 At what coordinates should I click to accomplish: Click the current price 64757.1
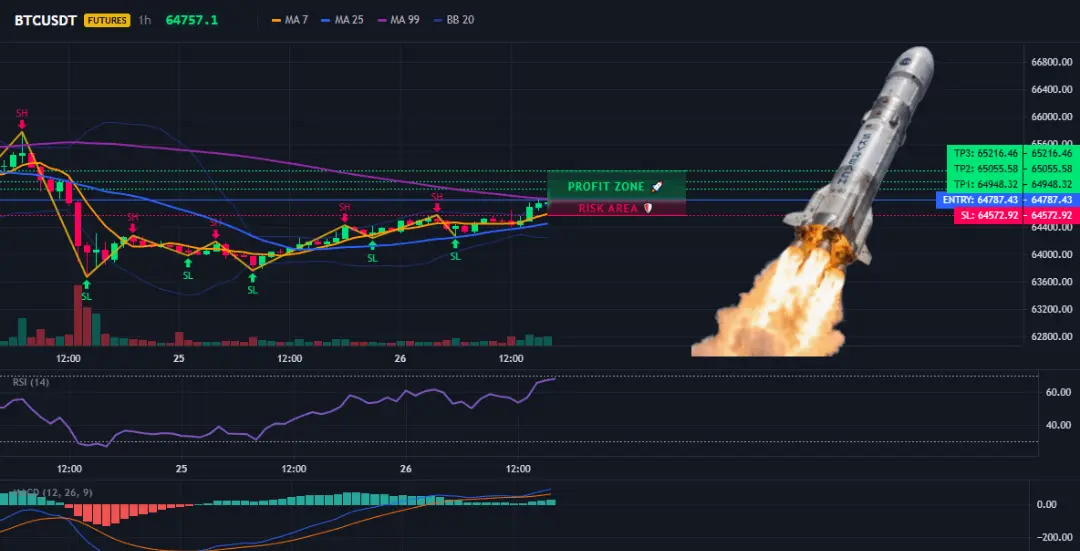click(191, 20)
